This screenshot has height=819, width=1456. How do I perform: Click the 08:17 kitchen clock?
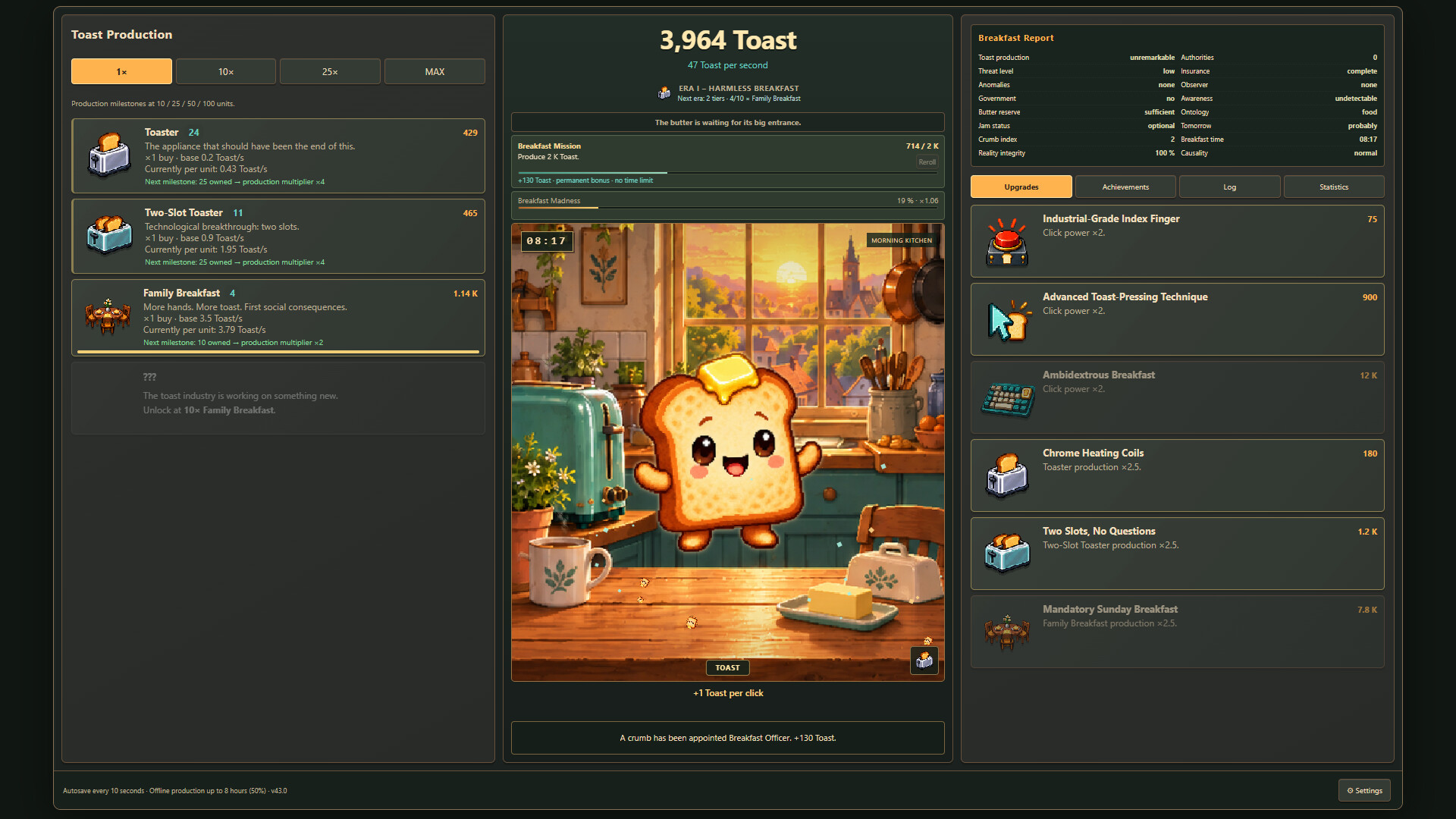[546, 240]
